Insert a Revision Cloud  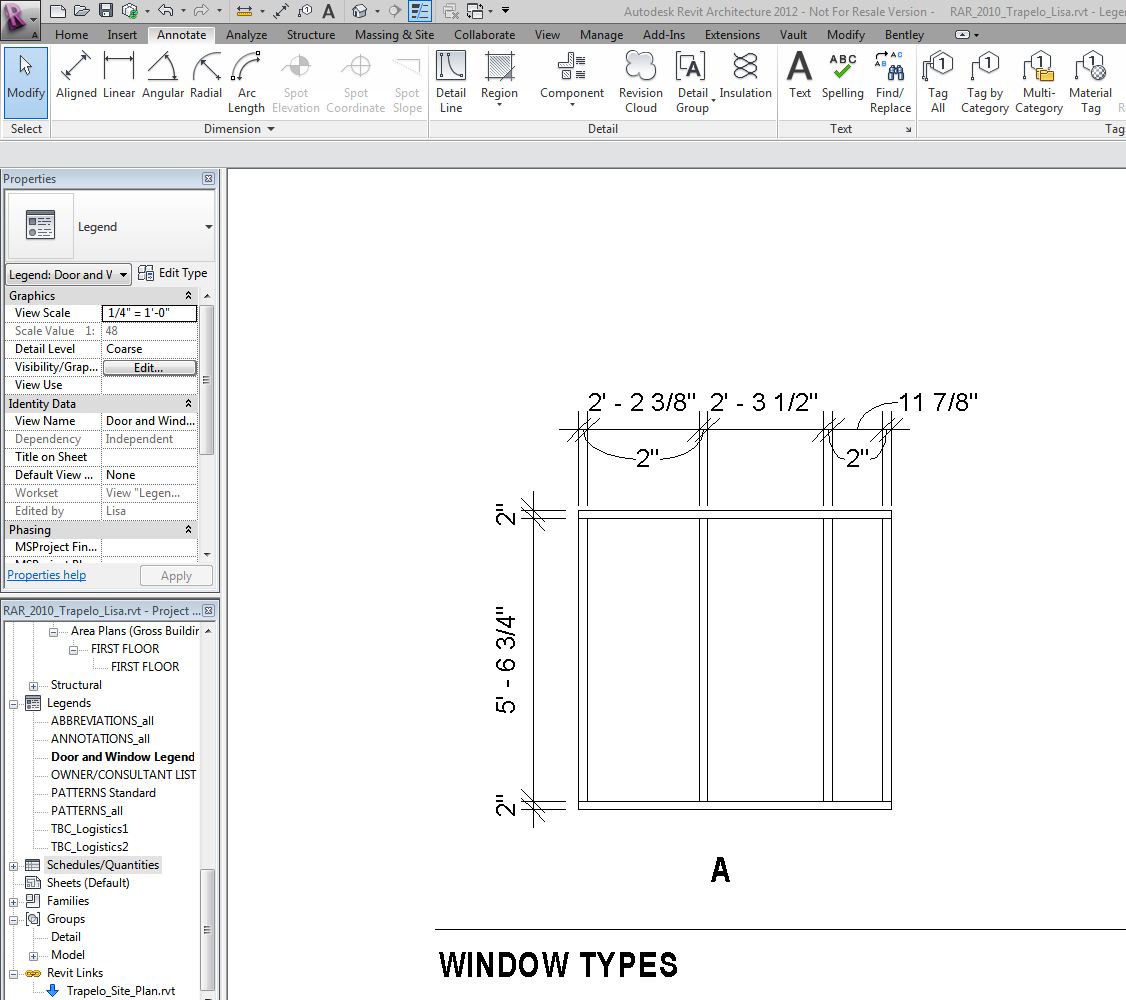click(640, 80)
